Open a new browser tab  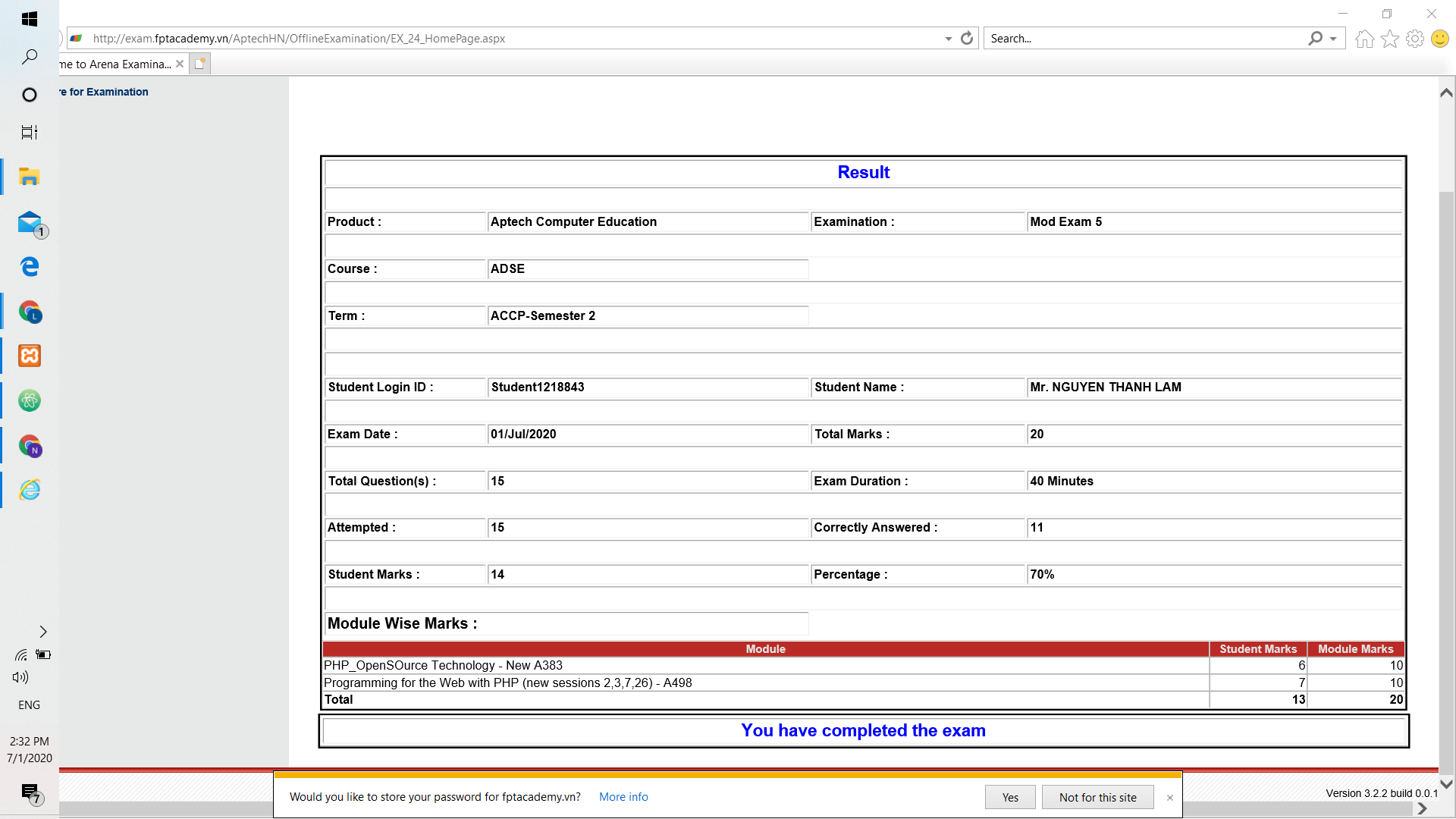click(x=199, y=64)
